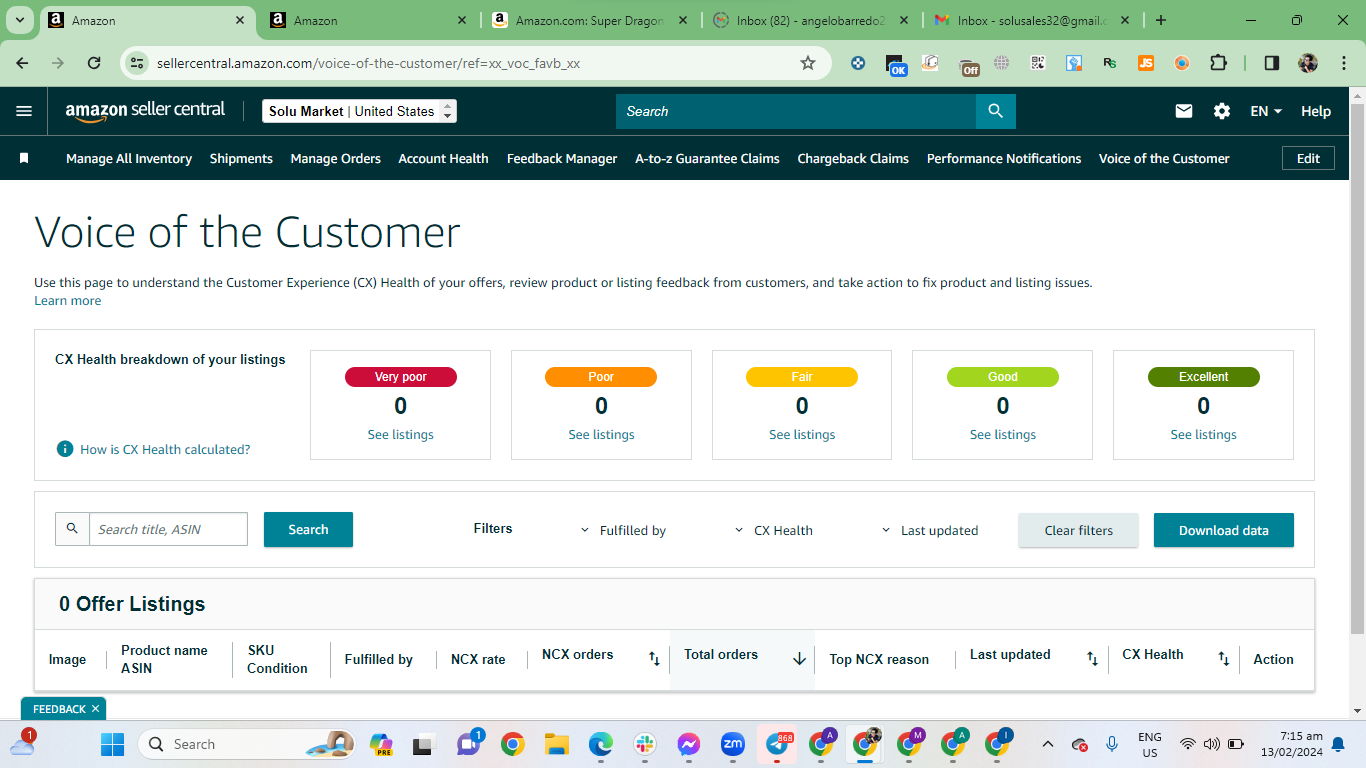Open the Chrome profile avatar
The image size is (1366, 768).
coord(1308,63)
